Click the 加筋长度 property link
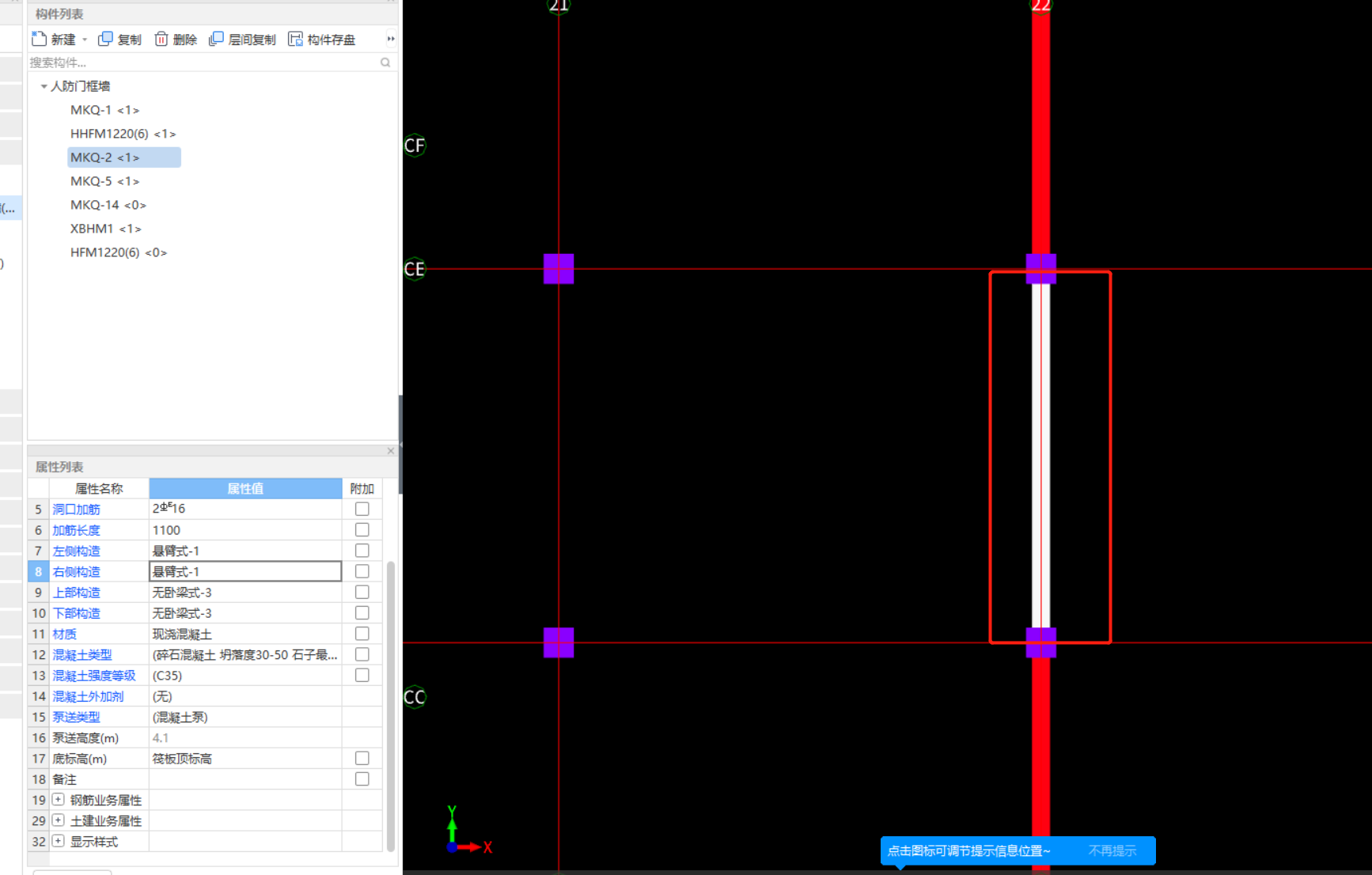Screen dimensions: 1372x875 pyautogui.click(x=76, y=530)
